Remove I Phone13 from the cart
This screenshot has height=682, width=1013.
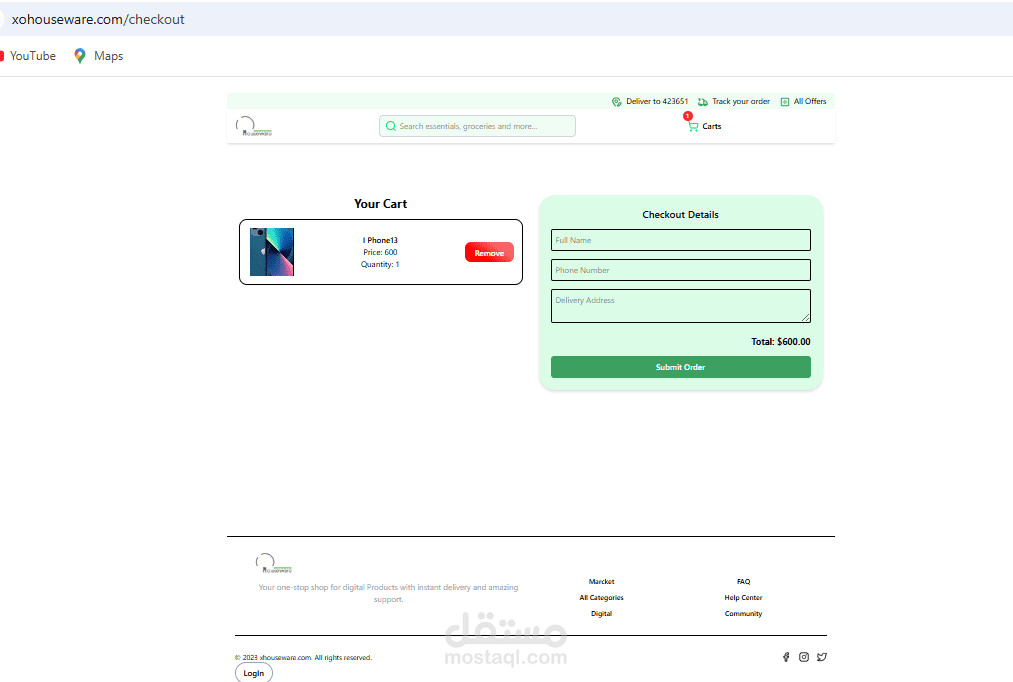pos(489,253)
